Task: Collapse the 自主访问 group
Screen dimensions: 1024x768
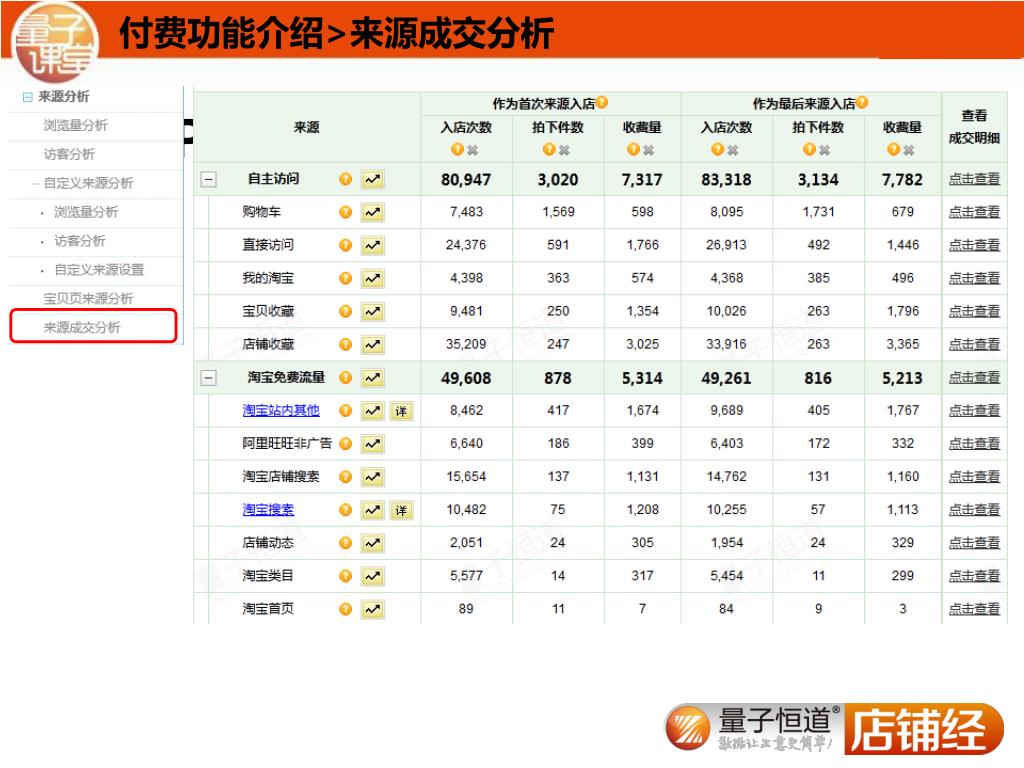Action: tap(208, 179)
